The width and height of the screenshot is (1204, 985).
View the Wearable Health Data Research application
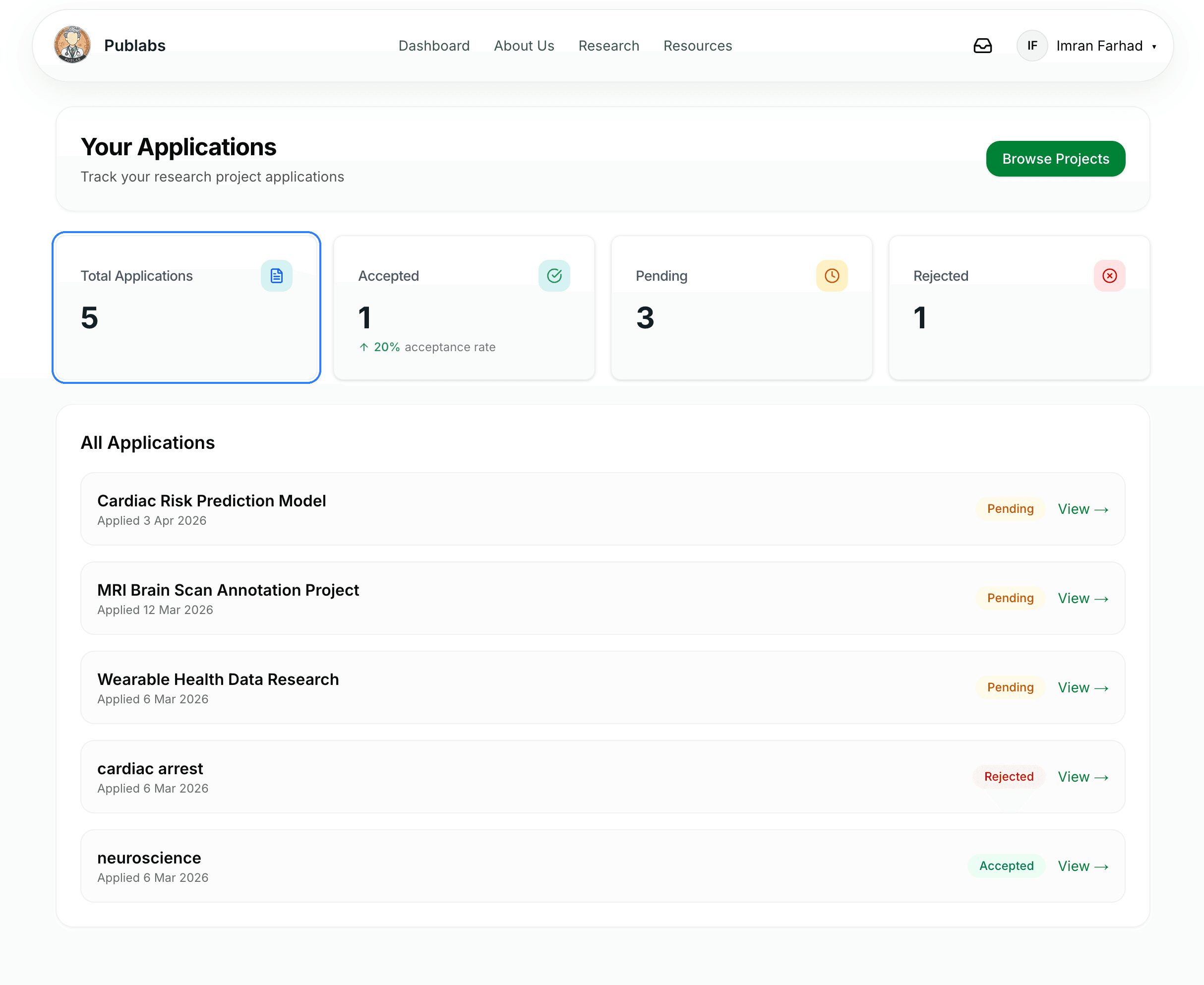pyautogui.click(x=1083, y=687)
